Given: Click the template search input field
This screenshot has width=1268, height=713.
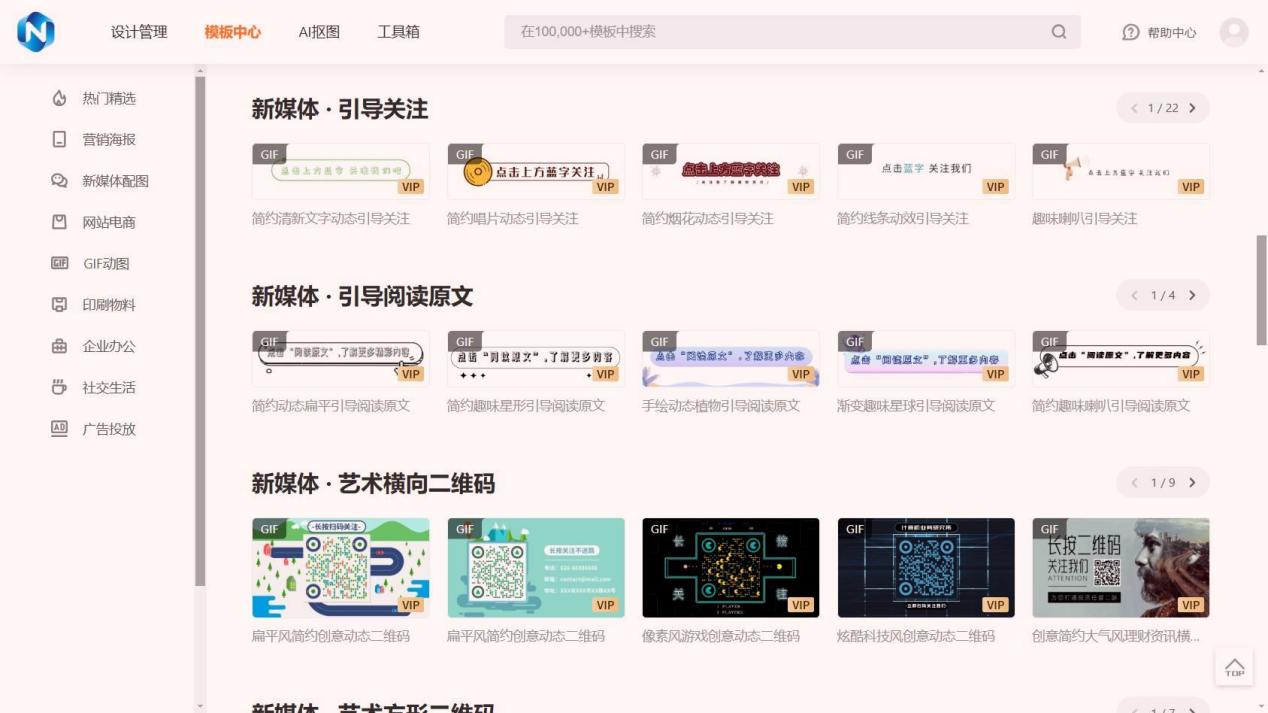Looking at the screenshot, I should coord(780,32).
